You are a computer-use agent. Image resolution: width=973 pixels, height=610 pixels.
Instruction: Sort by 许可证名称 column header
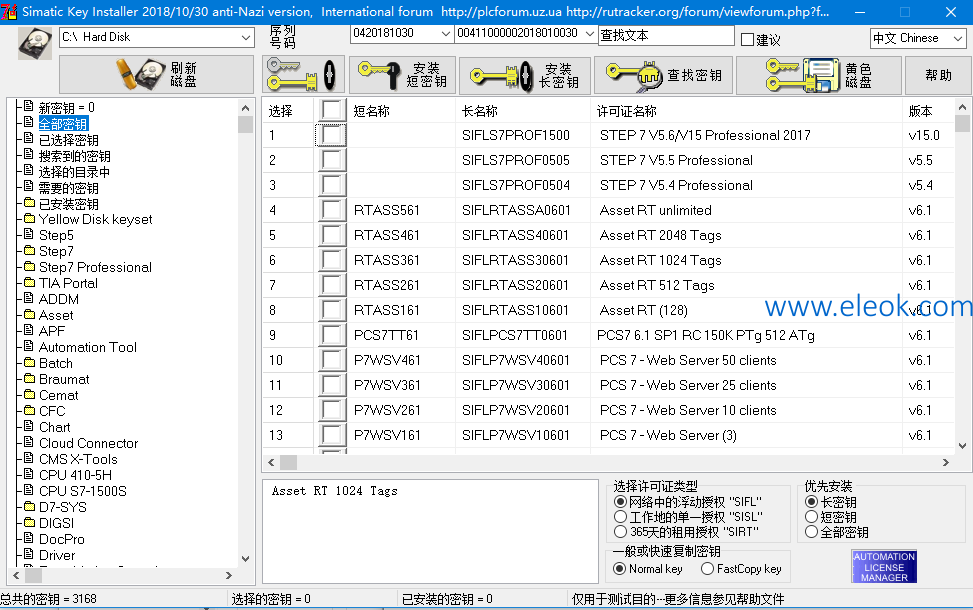[627, 111]
